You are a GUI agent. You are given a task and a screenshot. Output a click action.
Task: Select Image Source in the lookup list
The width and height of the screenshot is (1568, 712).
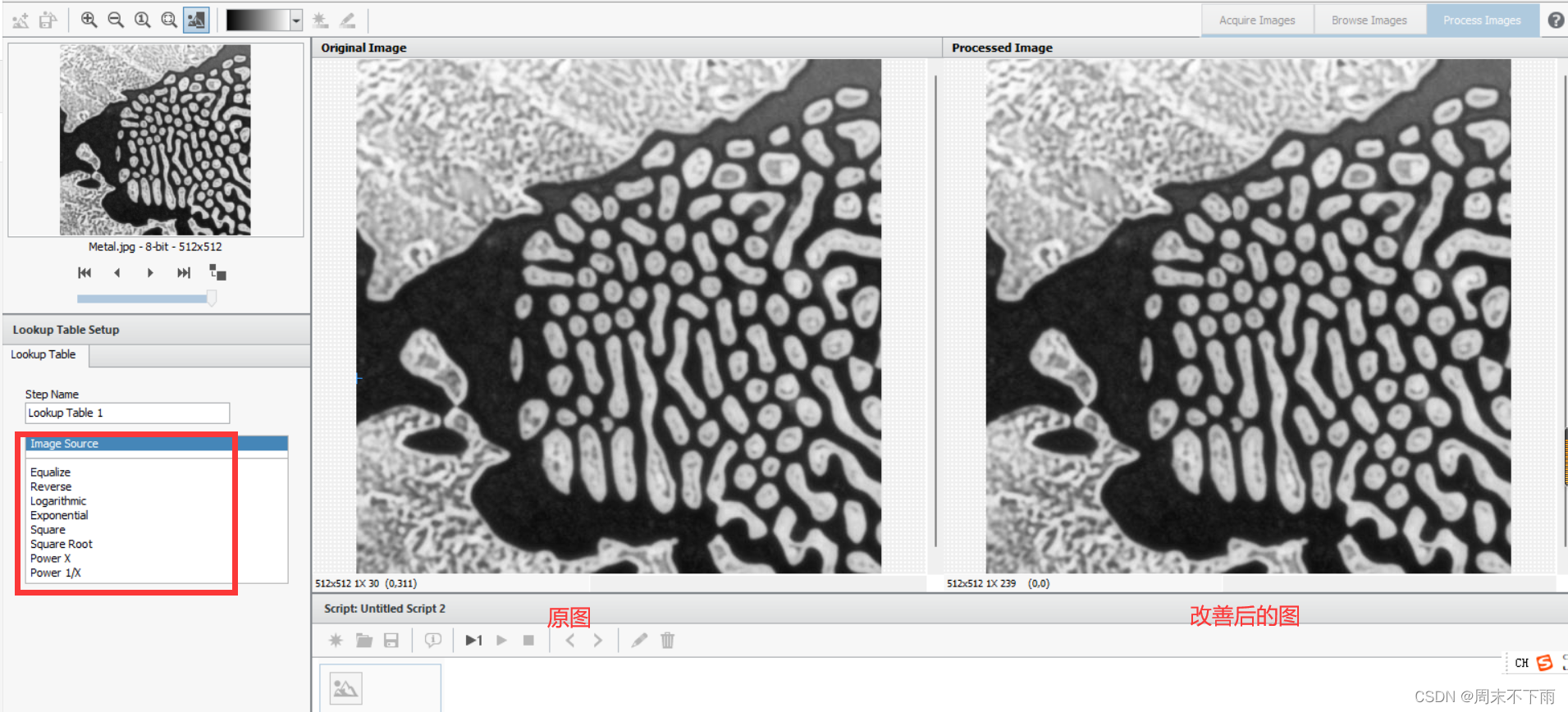click(x=157, y=444)
